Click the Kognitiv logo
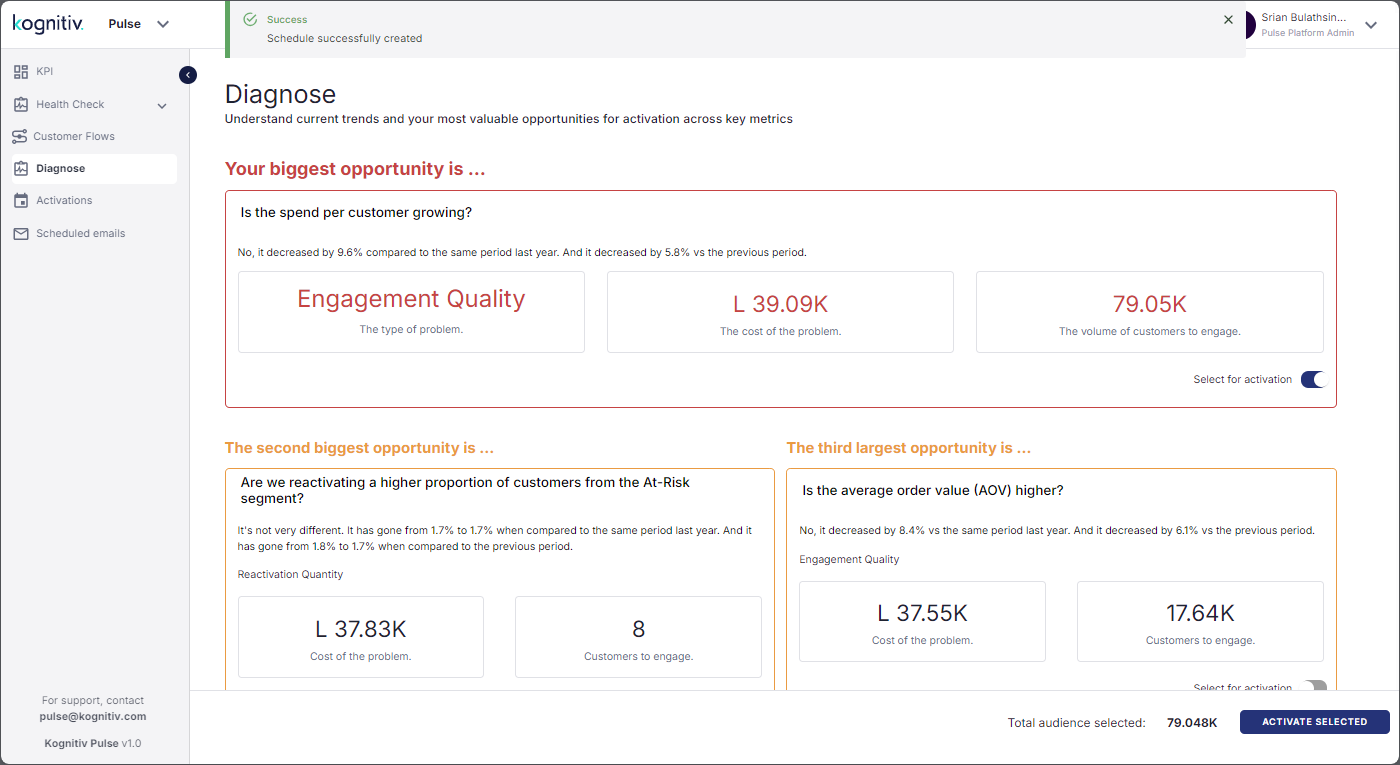Screen dimensions: 1400x765 48,23
